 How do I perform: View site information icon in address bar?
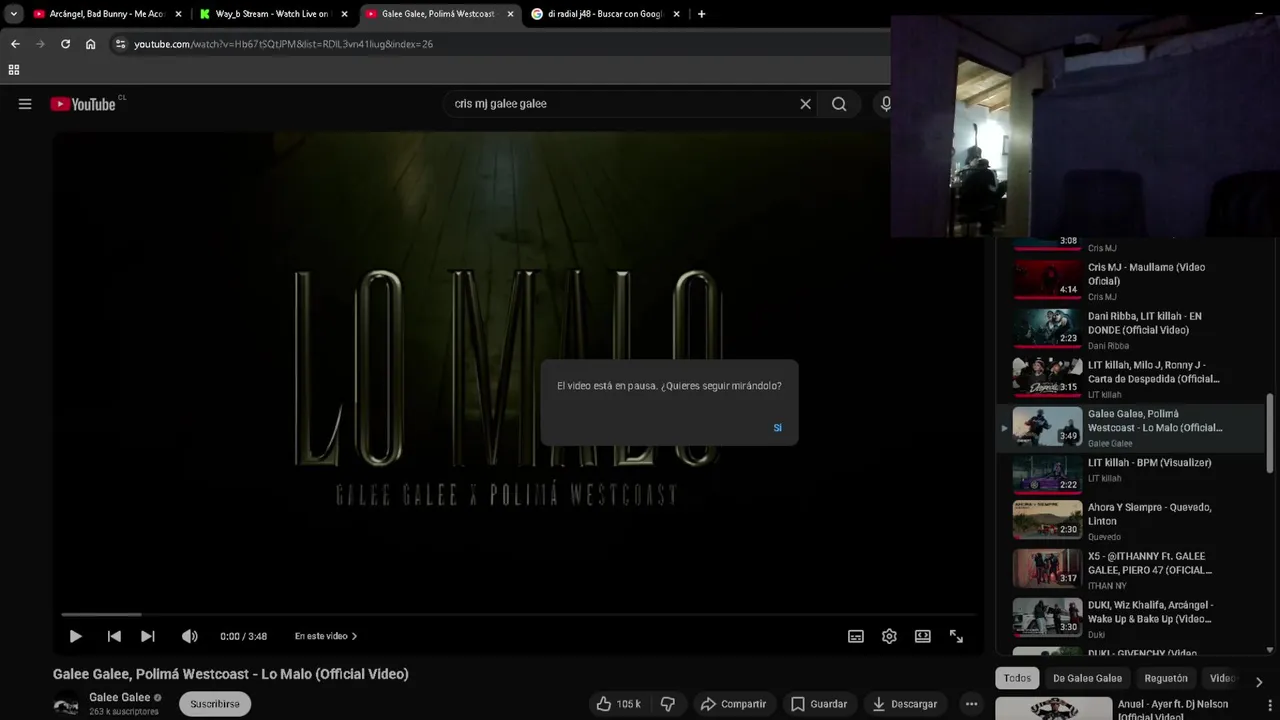pos(121,44)
